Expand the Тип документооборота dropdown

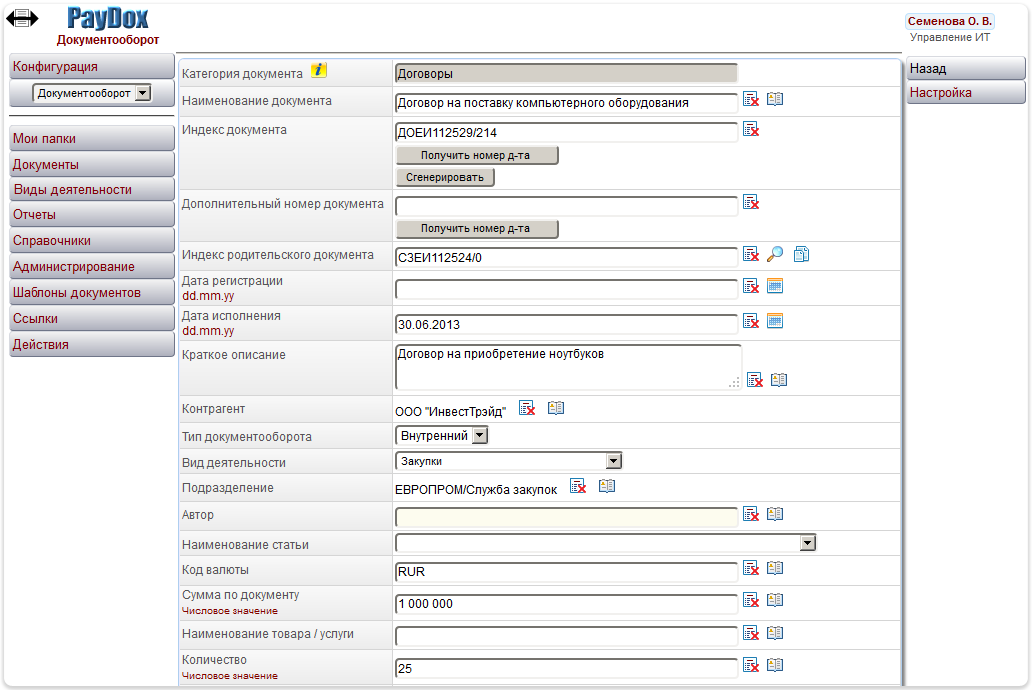(480, 435)
